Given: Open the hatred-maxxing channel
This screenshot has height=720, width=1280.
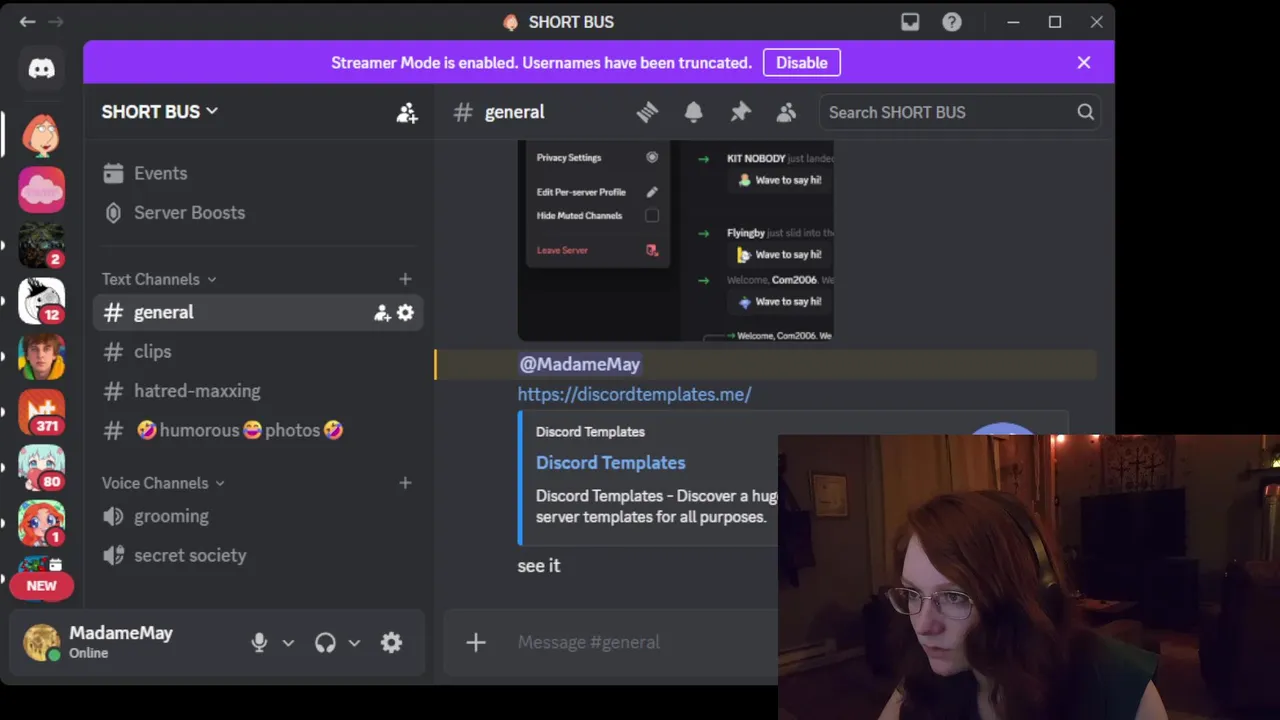Looking at the screenshot, I should tap(258, 391).
